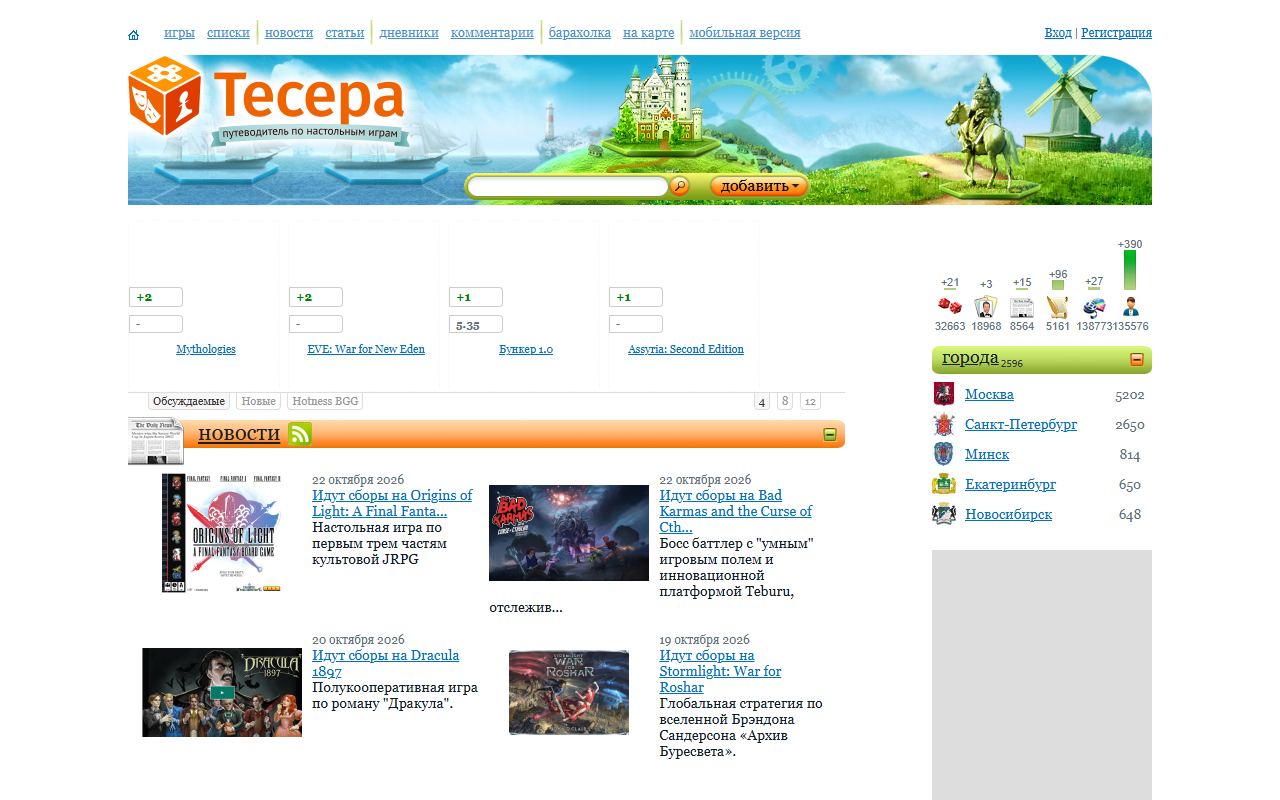Select the Новосибирск city link

[x=1008, y=514]
